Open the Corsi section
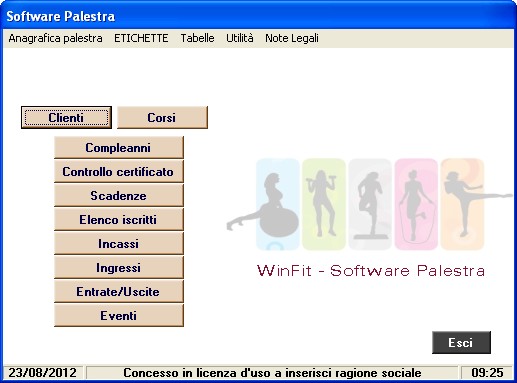The image size is (517, 383). 162,117
